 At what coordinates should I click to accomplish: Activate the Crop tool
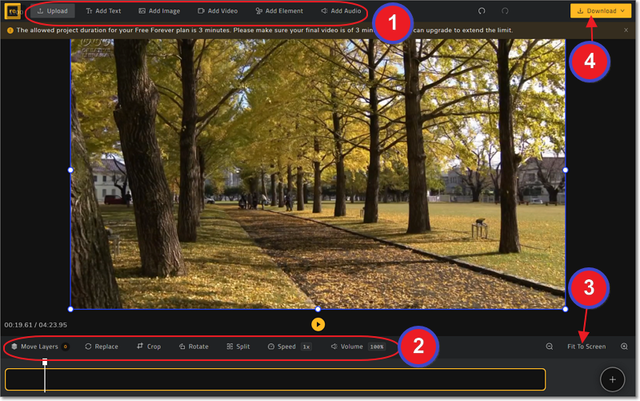(148, 346)
